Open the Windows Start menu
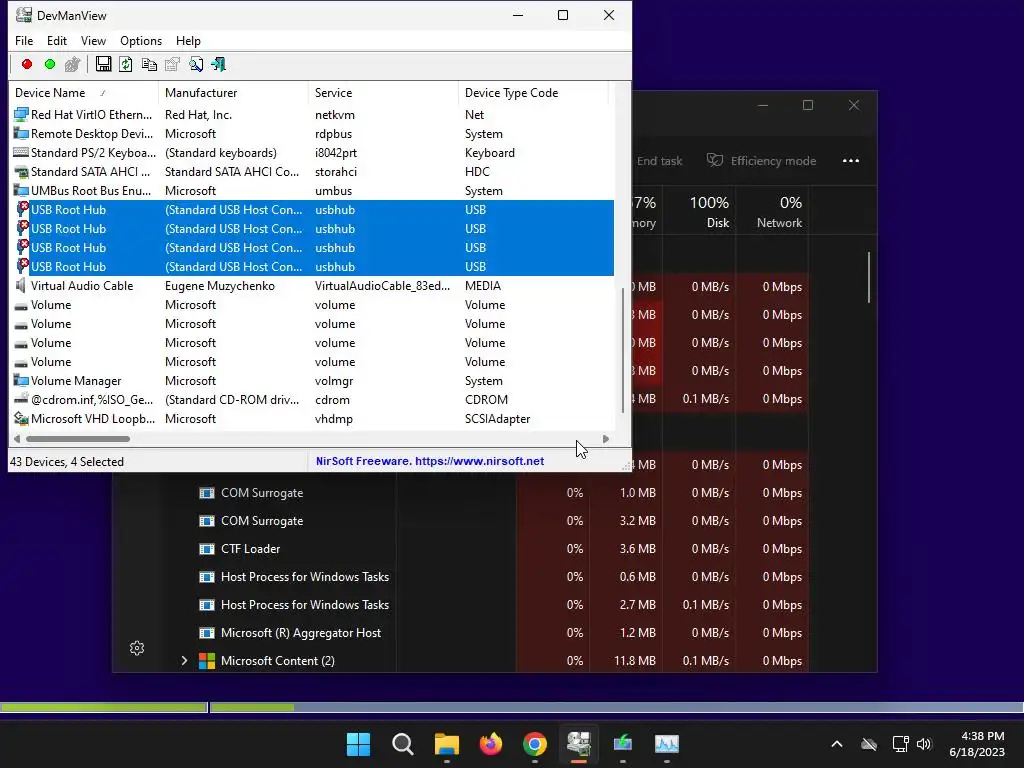The image size is (1024, 768). pos(358,744)
